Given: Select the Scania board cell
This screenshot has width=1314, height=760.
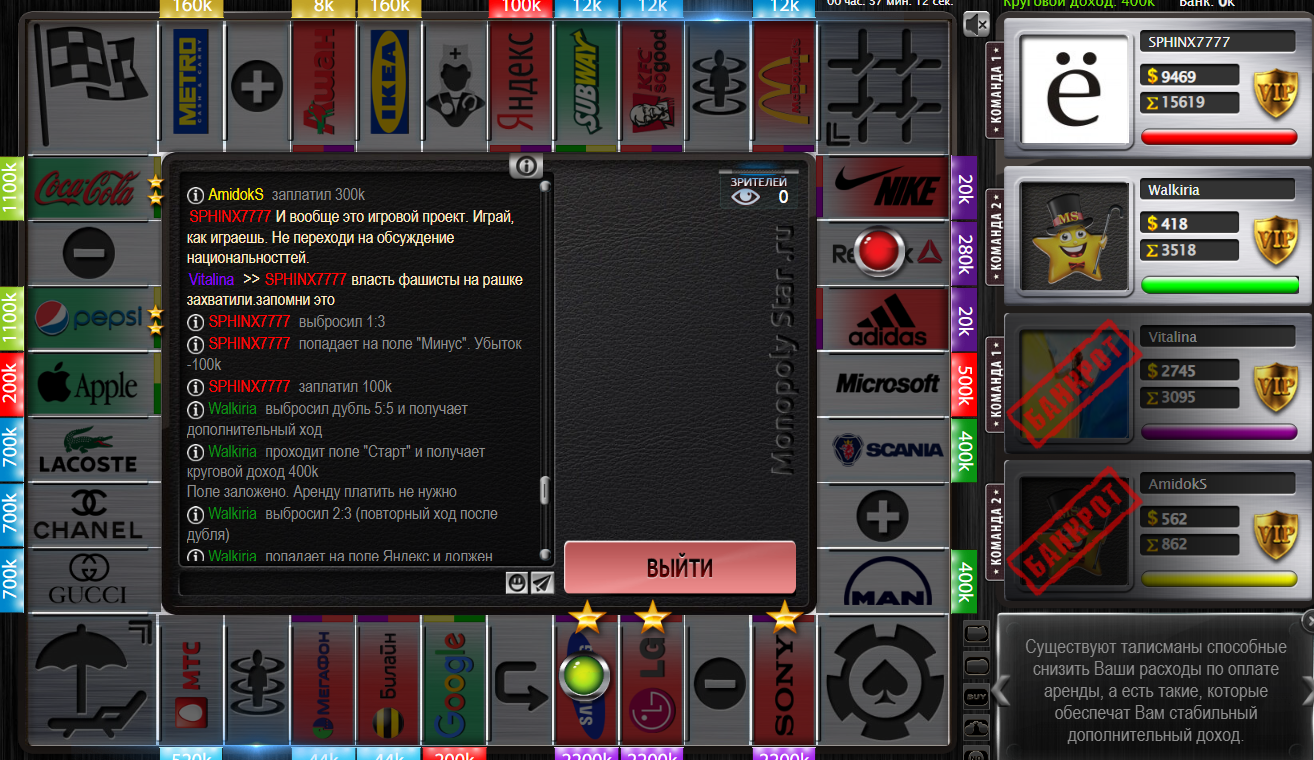Looking at the screenshot, I should (x=884, y=450).
